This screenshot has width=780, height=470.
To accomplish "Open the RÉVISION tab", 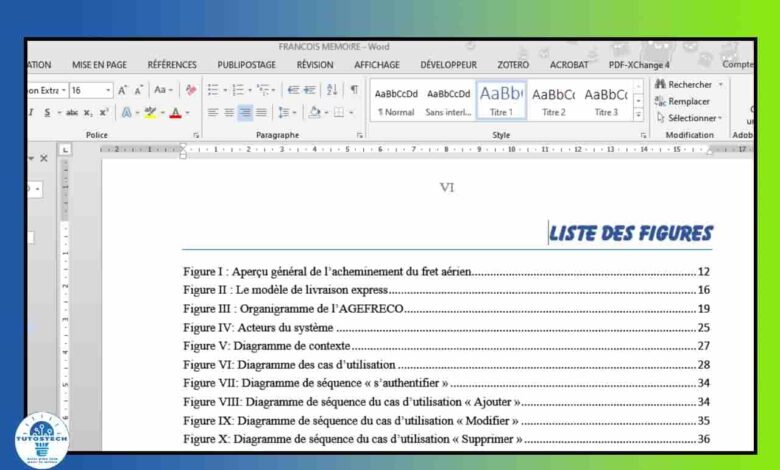I will click(315, 65).
